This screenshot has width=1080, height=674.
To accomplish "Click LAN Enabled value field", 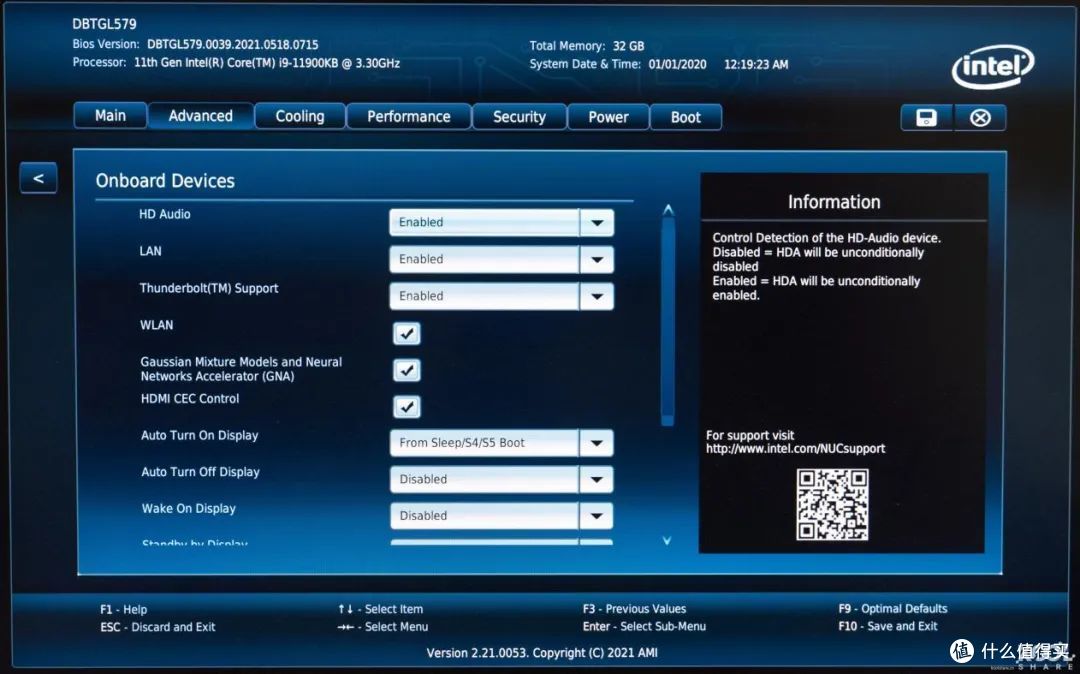I will [484, 260].
